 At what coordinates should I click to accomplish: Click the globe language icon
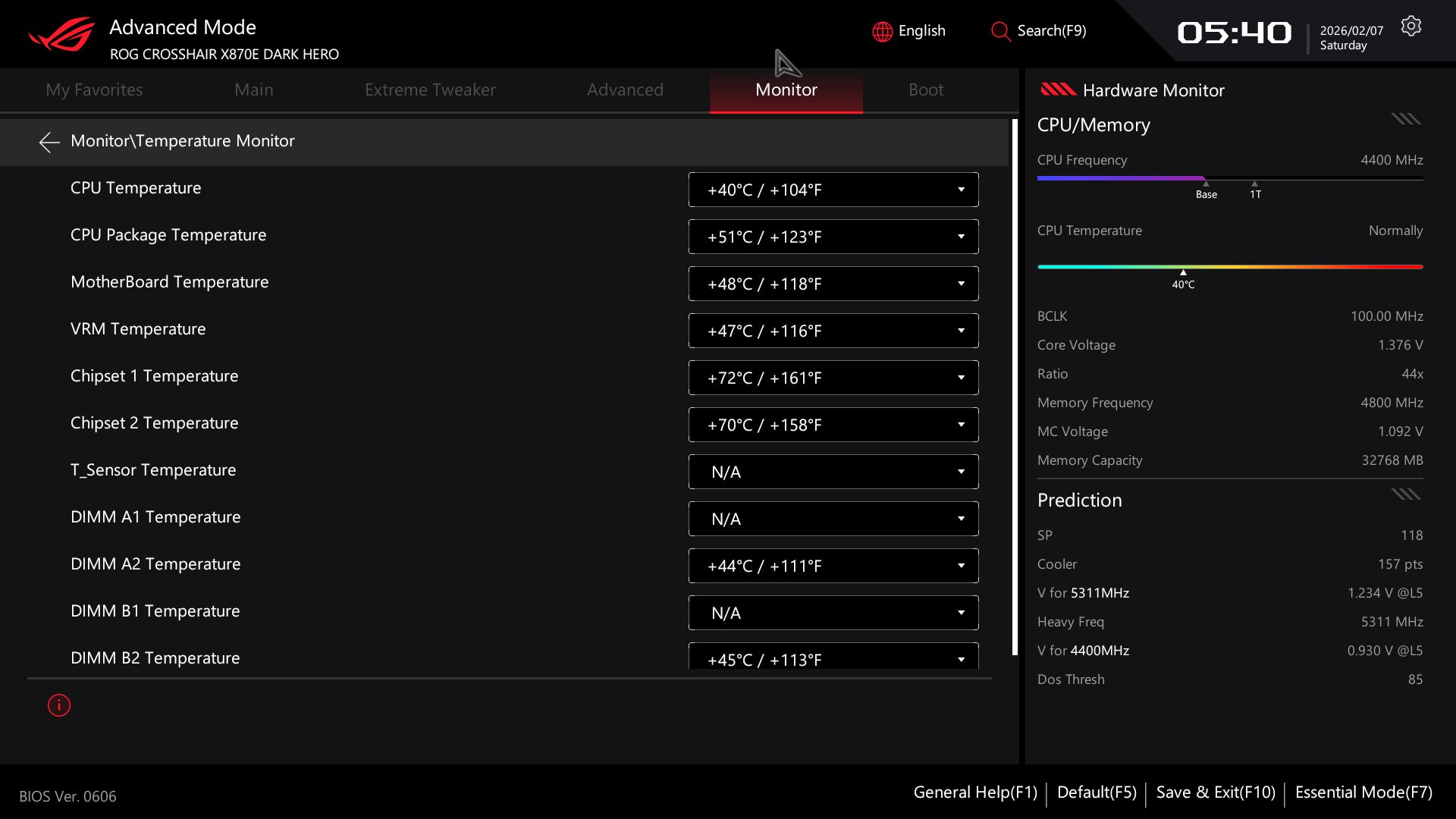point(882,31)
